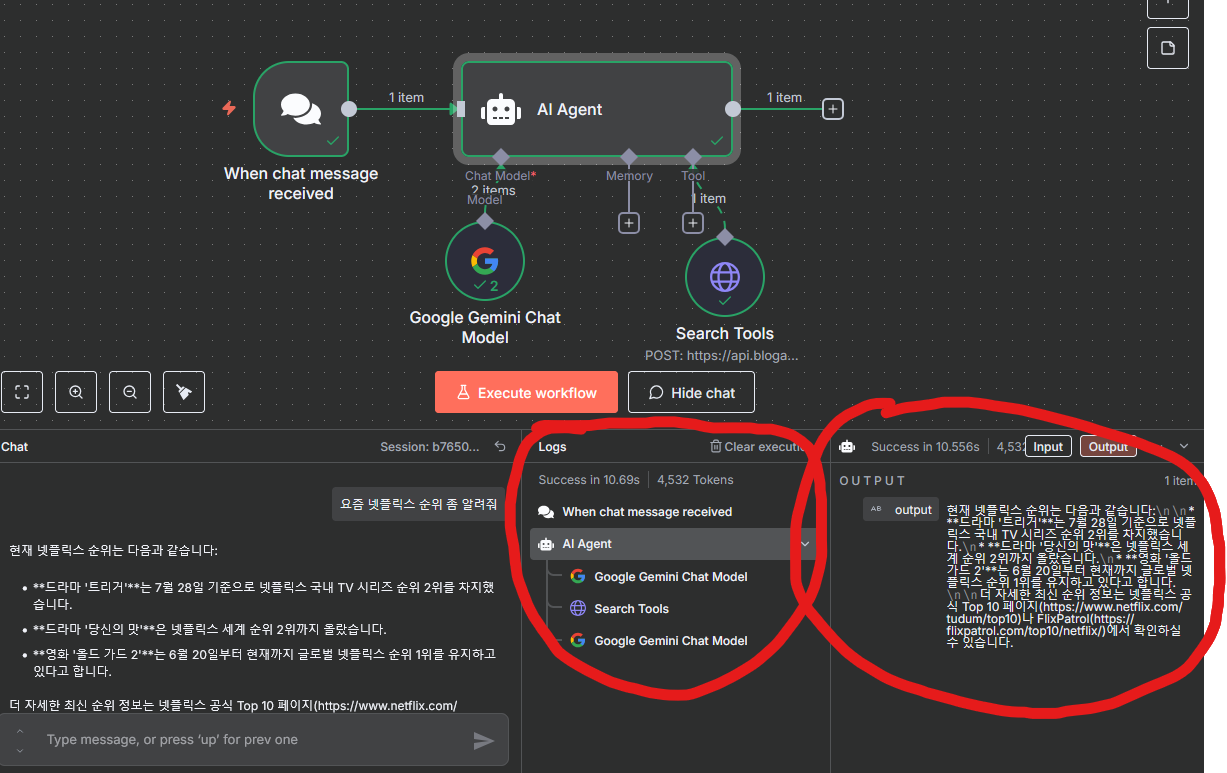Click the sent Korean chat message bubble

click(x=419, y=505)
